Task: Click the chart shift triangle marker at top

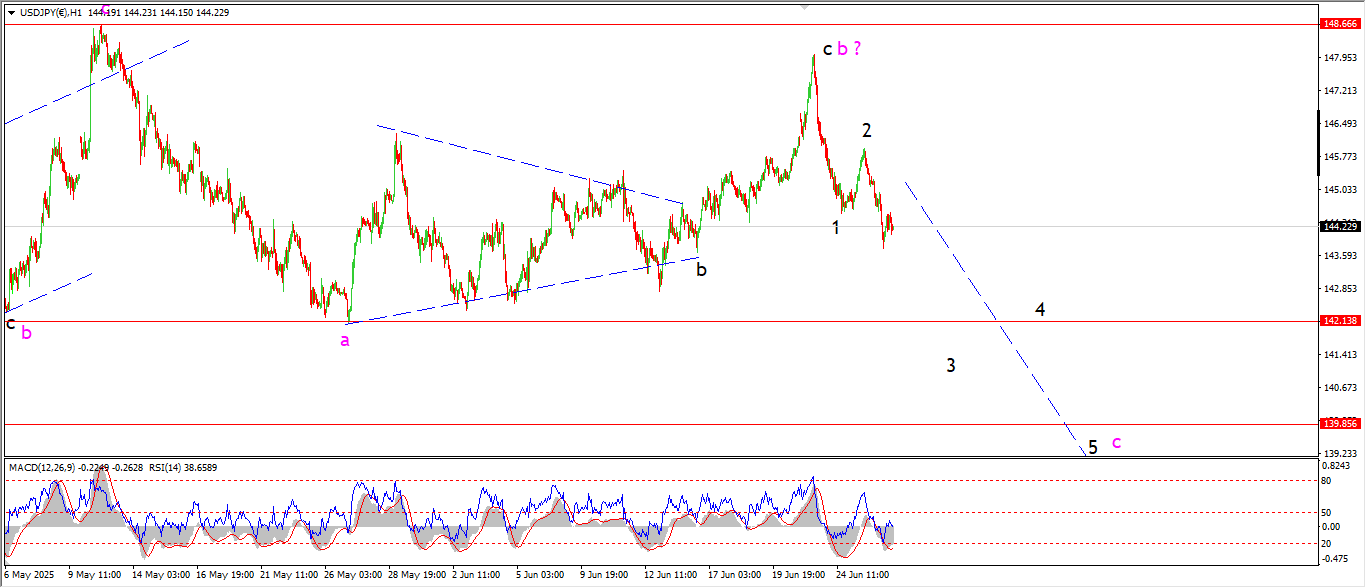Action: tap(804, 6)
